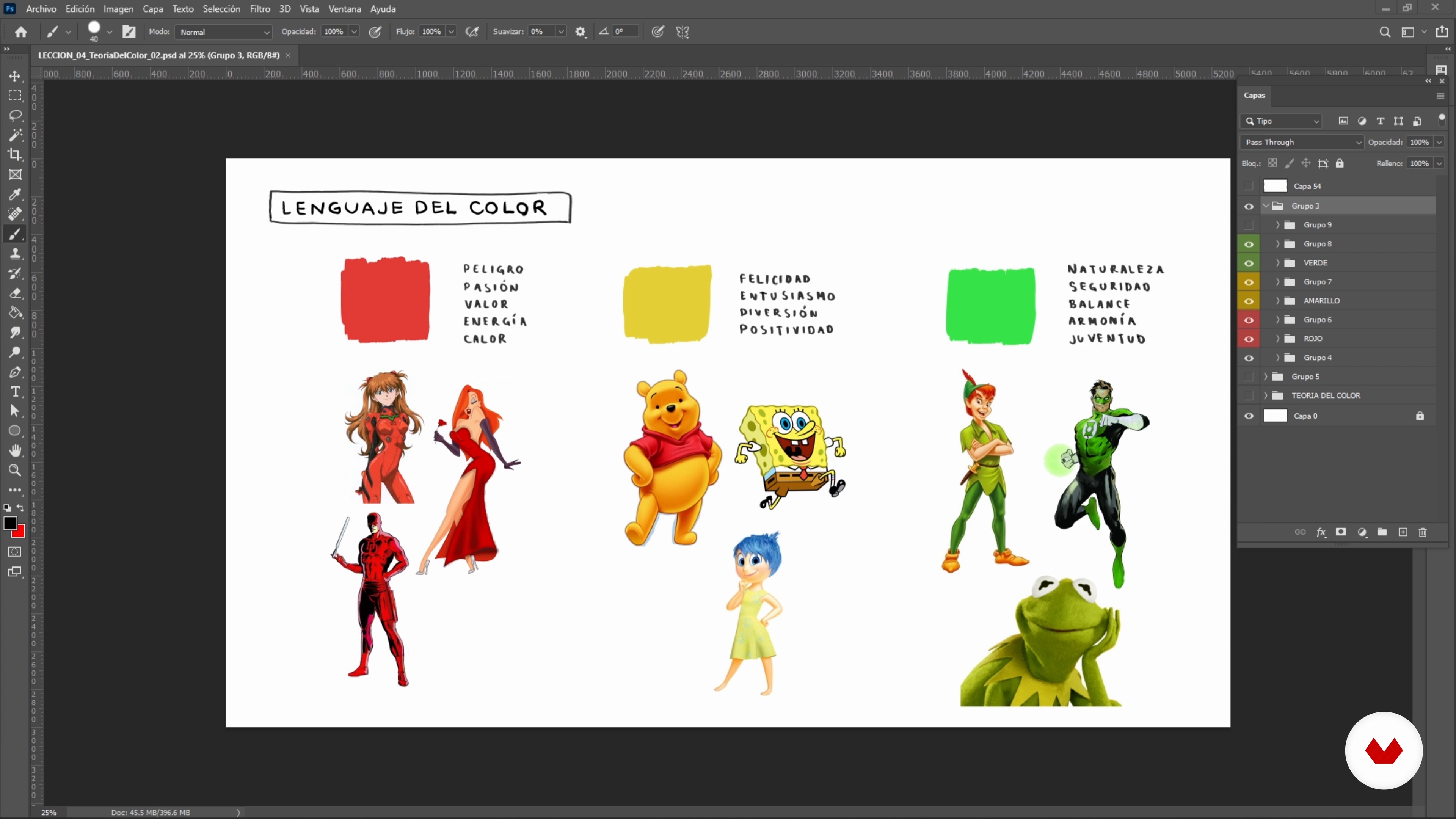Viewport: 1456px width, 819px height.
Task: Open the Ventana menu
Action: [345, 9]
